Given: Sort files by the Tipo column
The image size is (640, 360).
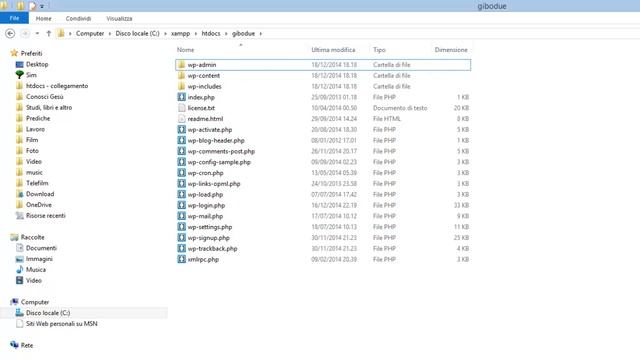Looking at the screenshot, I should coord(379,50).
